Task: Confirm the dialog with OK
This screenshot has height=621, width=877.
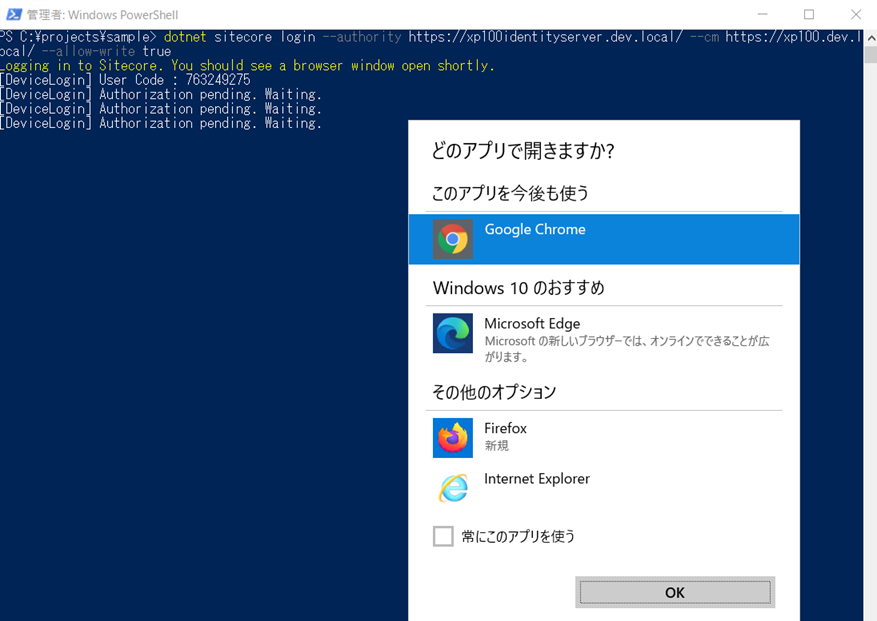Action: coord(675,592)
